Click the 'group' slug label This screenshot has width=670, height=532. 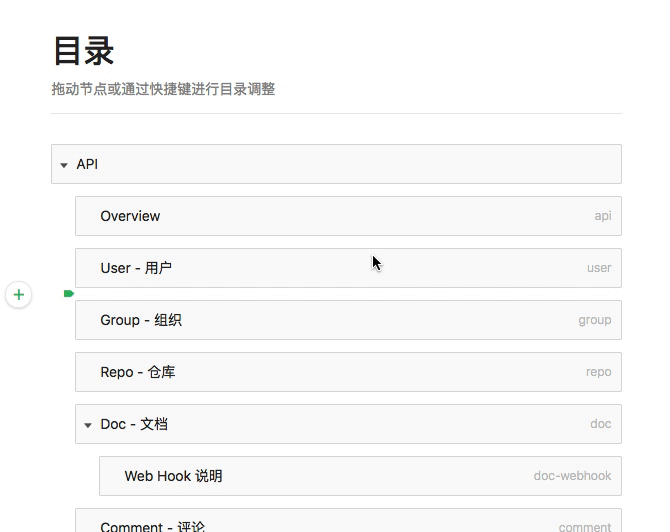click(x=594, y=320)
